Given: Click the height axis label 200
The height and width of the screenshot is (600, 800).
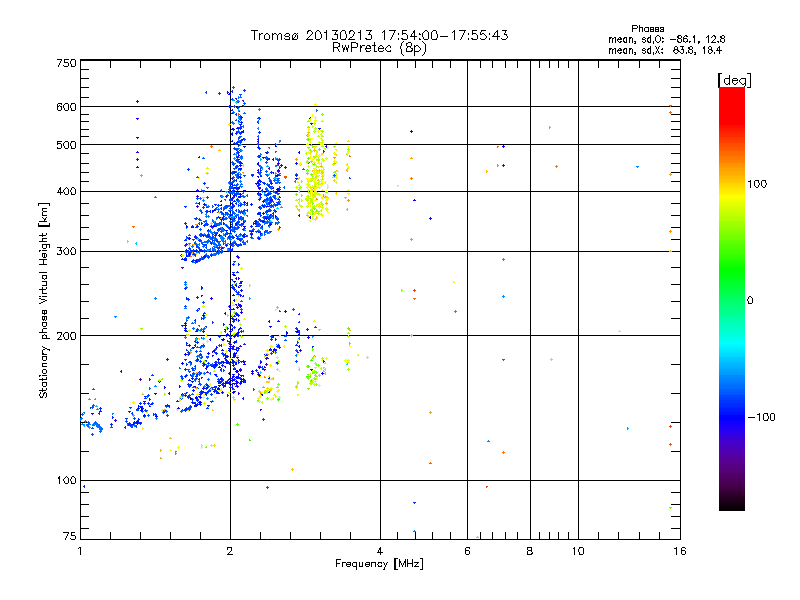Looking at the screenshot, I should pyautogui.click(x=66, y=336).
